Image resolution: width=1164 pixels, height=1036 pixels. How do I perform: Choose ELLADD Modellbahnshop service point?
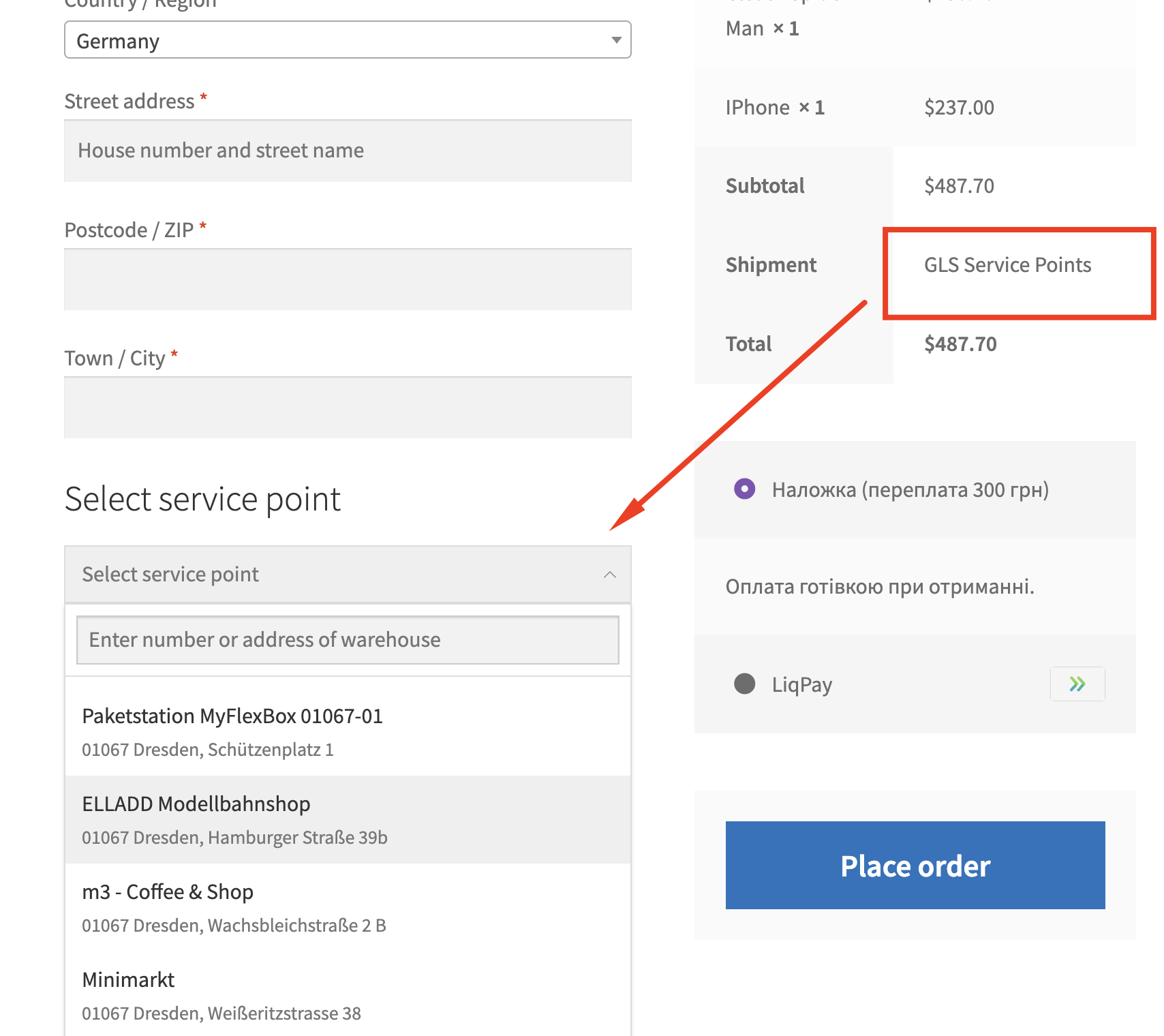(348, 820)
